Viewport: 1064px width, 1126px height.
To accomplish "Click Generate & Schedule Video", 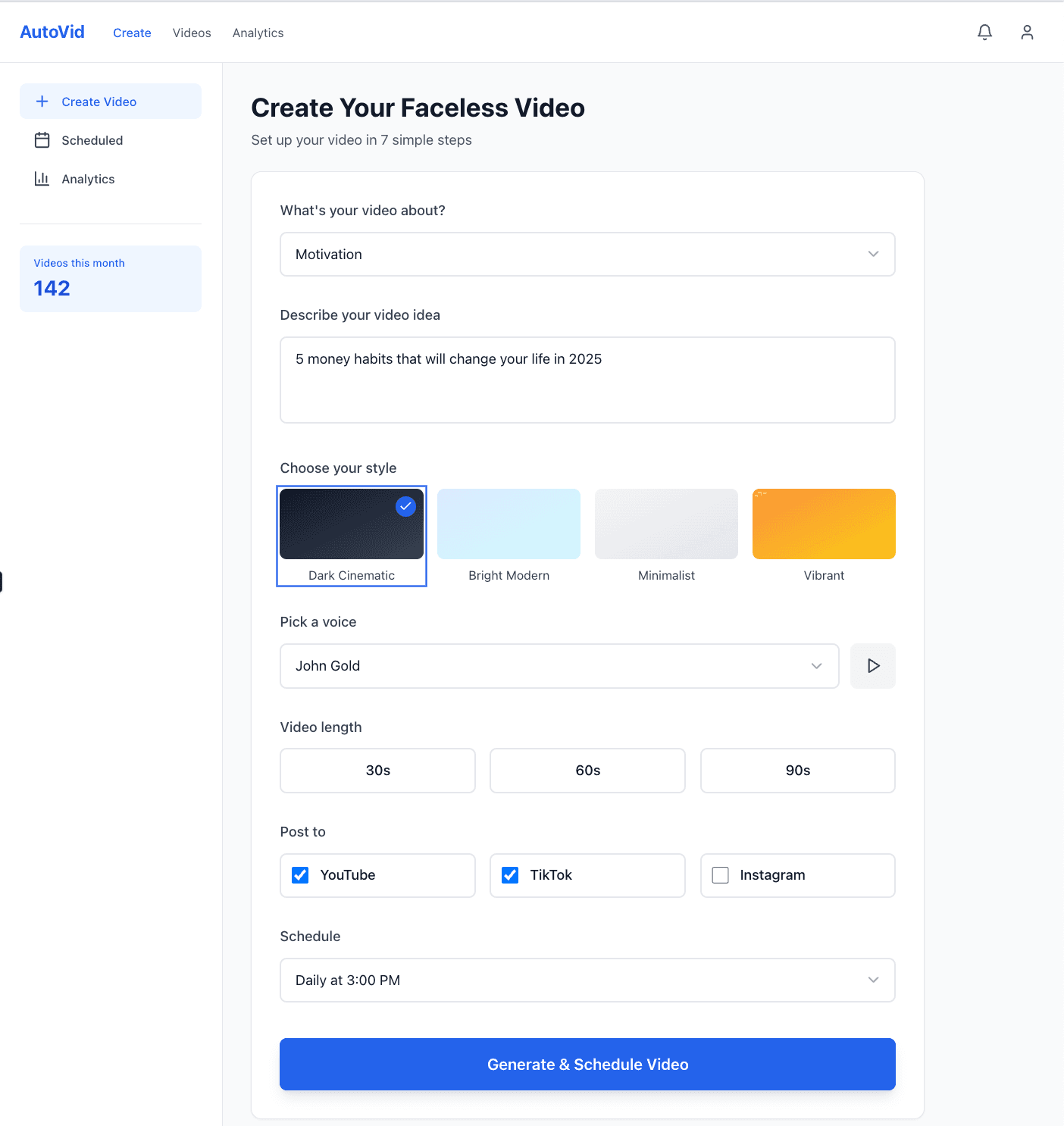I will (587, 1064).
